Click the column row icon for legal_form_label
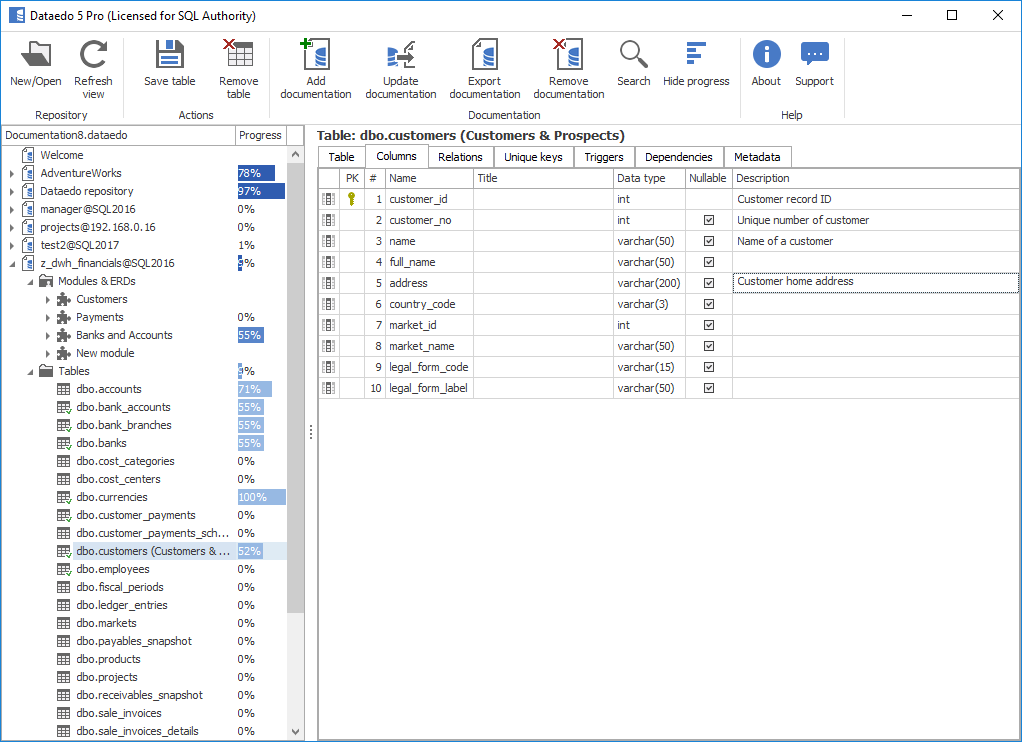 click(x=328, y=388)
